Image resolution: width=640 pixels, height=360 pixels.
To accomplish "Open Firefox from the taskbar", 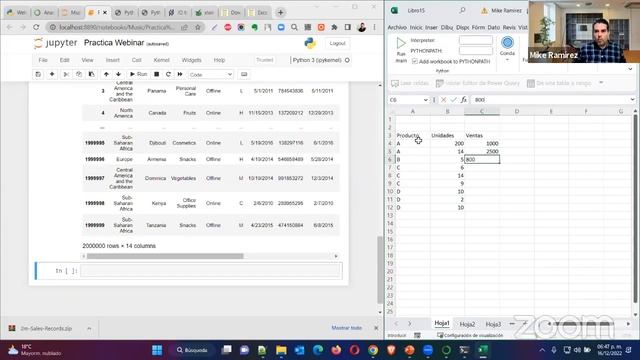I will [336, 350].
